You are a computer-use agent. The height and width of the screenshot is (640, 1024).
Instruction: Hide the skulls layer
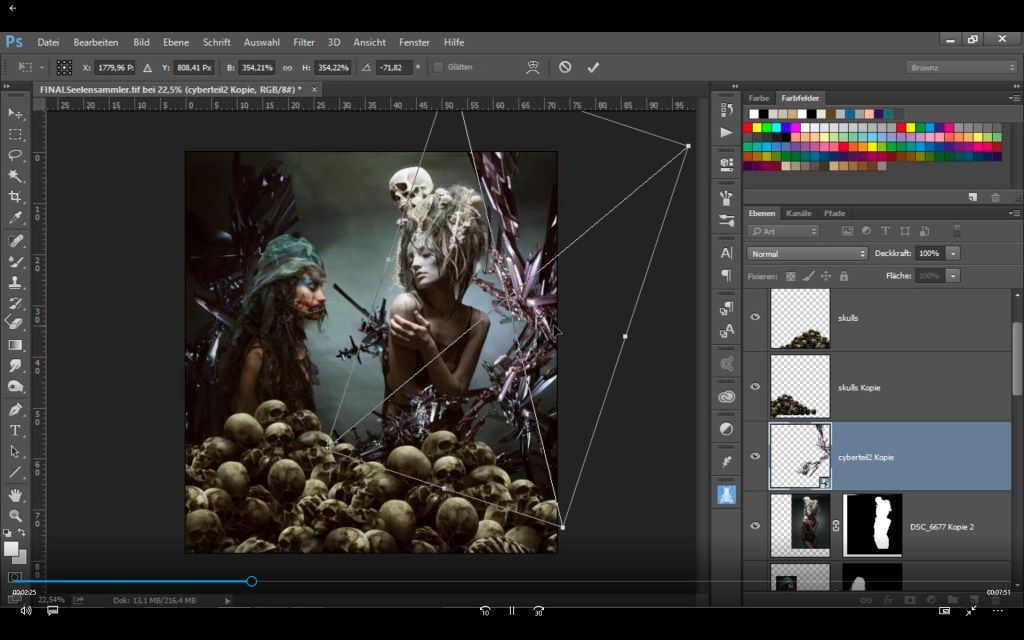[755, 318]
